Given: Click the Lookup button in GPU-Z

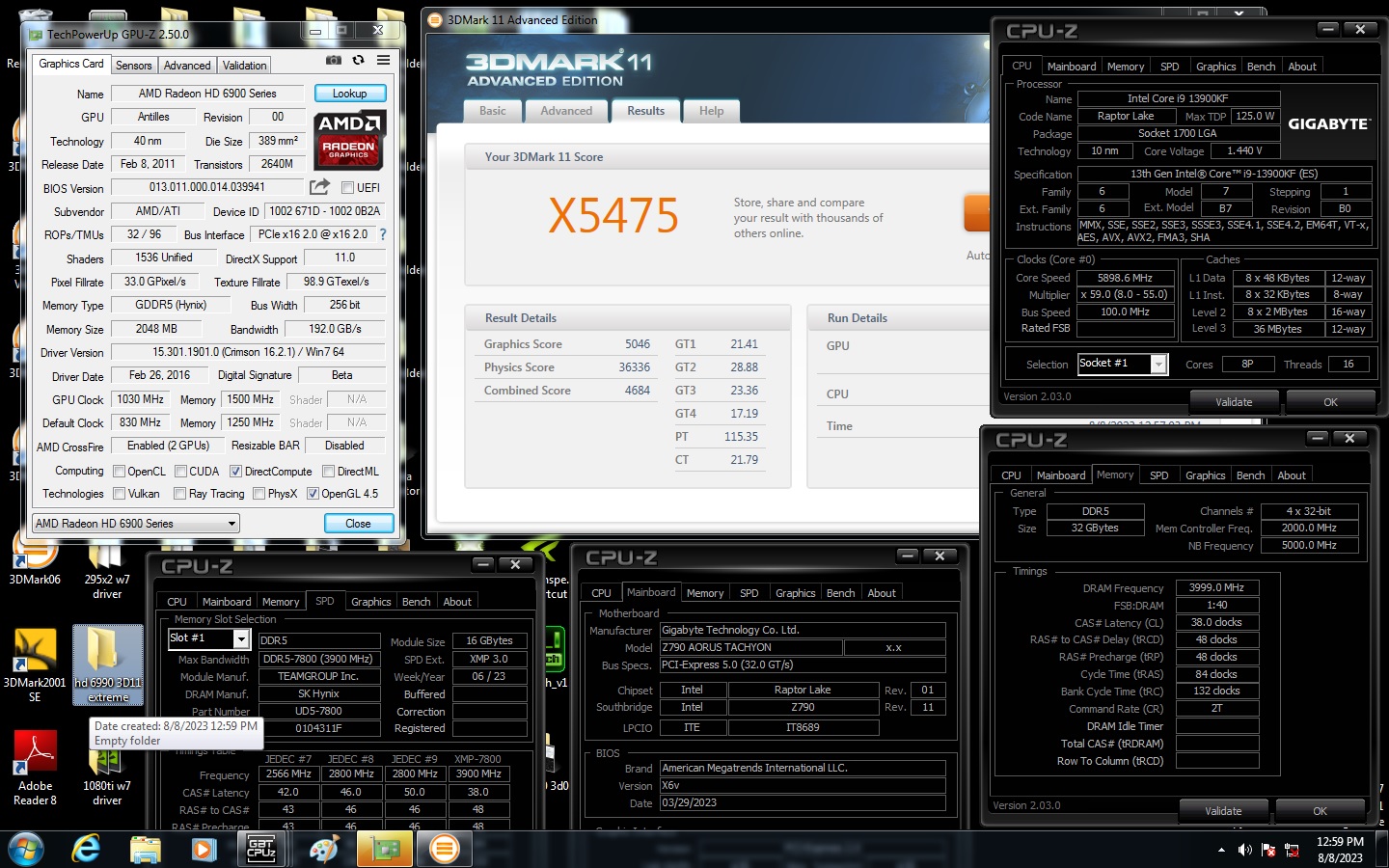Looking at the screenshot, I should click(x=350, y=94).
